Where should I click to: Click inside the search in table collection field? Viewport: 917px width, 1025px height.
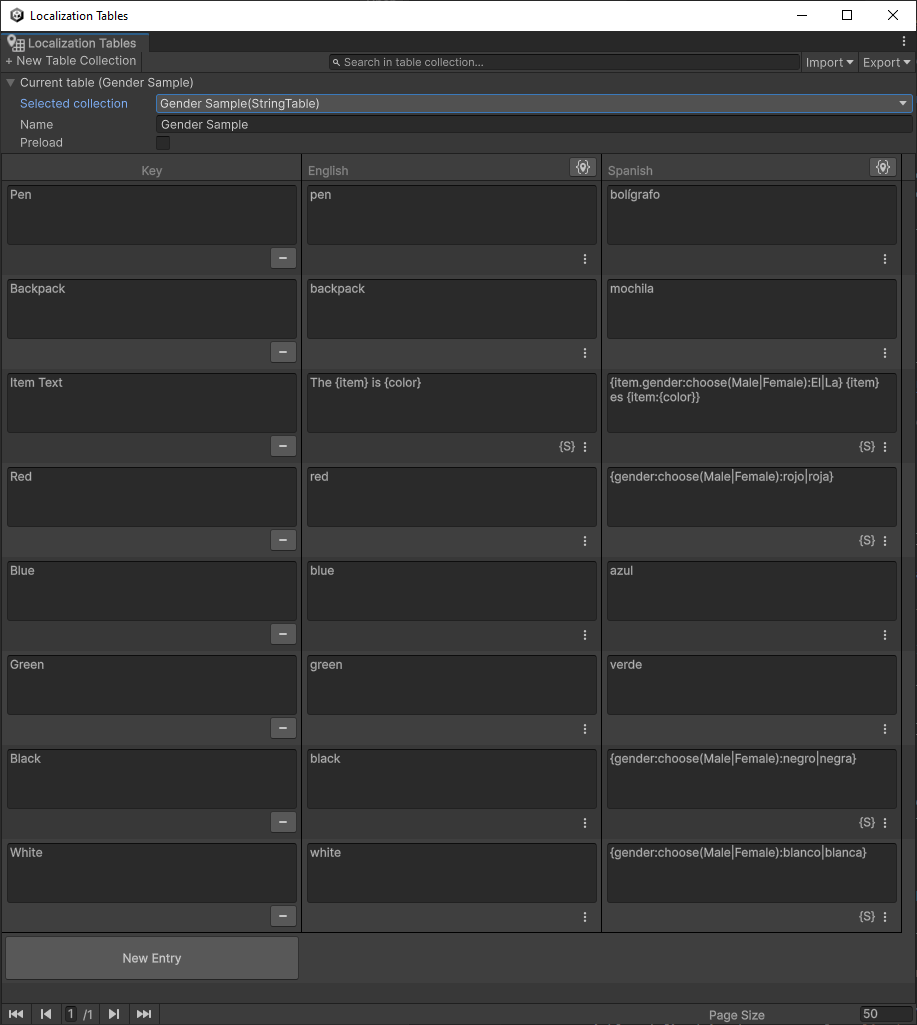point(560,62)
